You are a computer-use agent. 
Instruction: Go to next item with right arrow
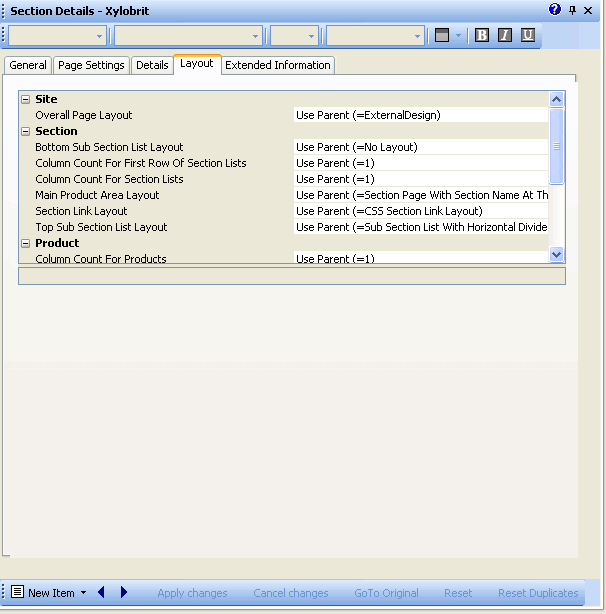(x=124, y=593)
